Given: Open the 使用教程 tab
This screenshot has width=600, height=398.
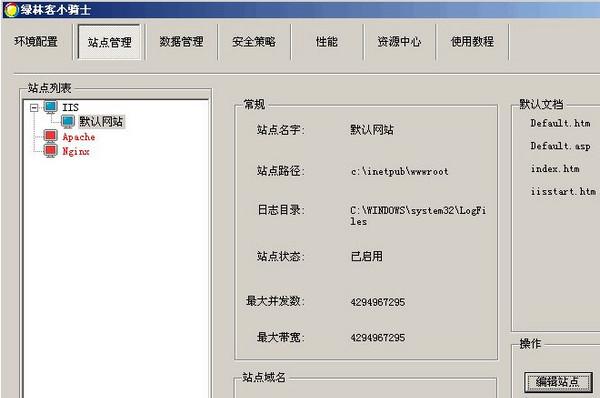Looking at the screenshot, I should 472,41.
